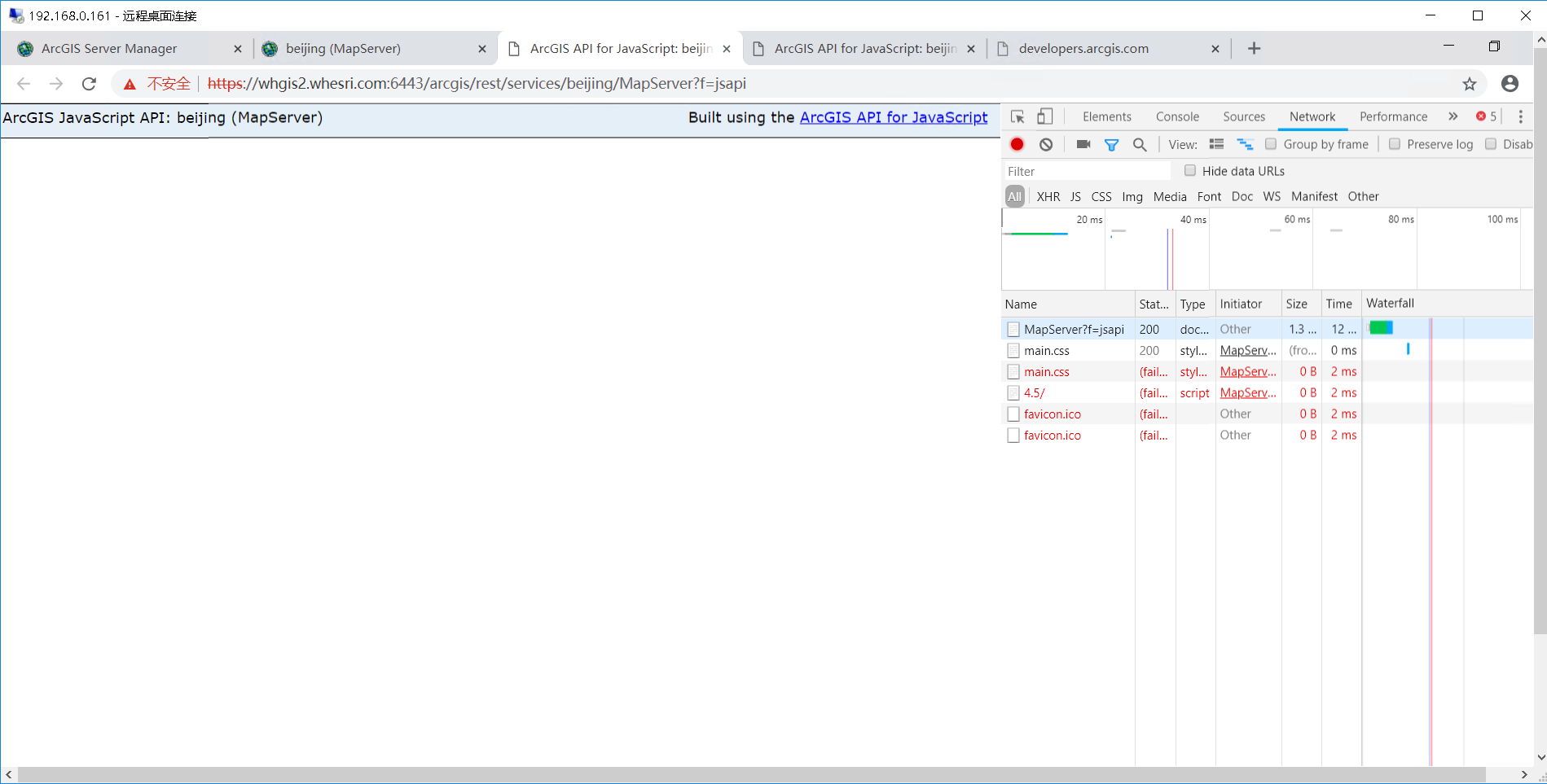Open the network search magnifier icon

(1140, 144)
